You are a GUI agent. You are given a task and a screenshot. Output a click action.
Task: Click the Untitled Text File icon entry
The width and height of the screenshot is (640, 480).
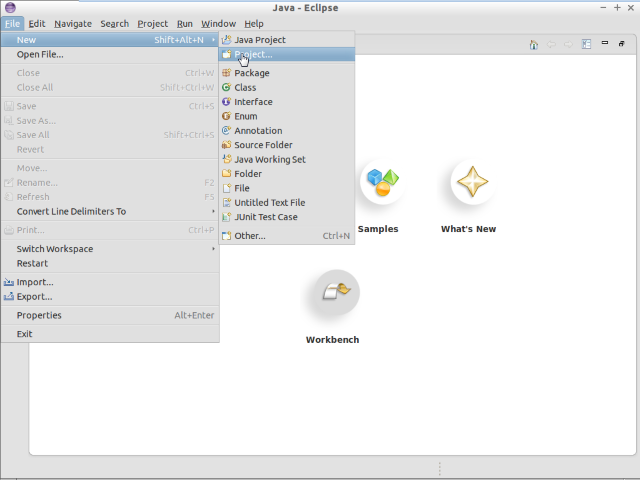[227, 202]
